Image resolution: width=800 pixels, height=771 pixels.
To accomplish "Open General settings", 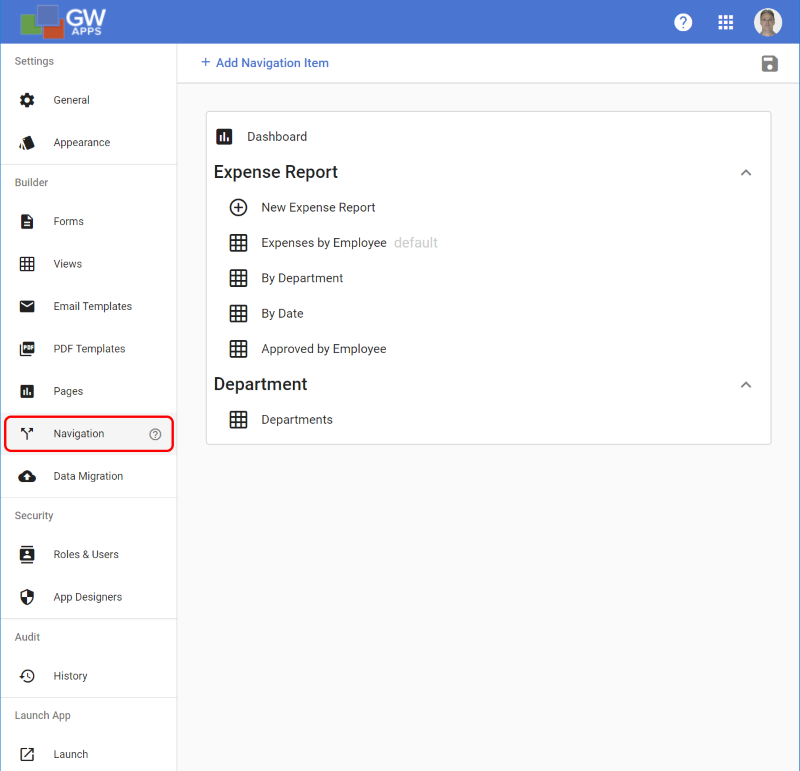I will [x=89, y=100].
